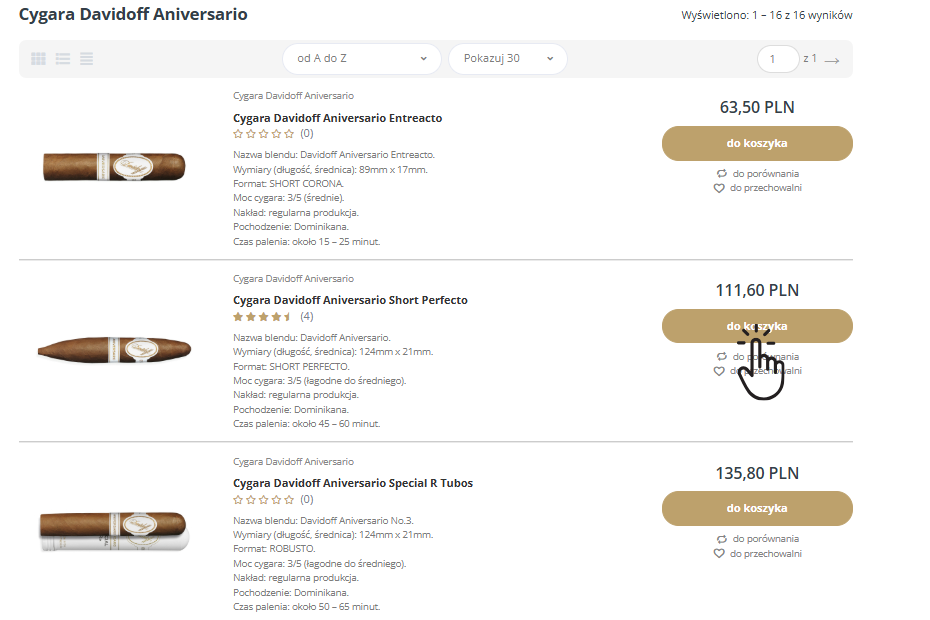The height and width of the screenshot is (620, 930).
Task: Open Cygara Davidoff Aniversario Short Perfecto title
Action: [350, 300]
